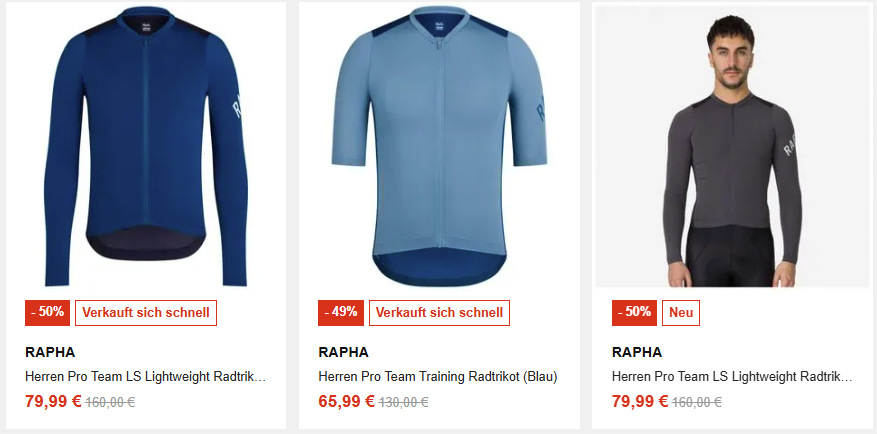The image size is (877, 434).
Task: Click 79,99 € price of dark blue jersey
Action: (53, 402)
